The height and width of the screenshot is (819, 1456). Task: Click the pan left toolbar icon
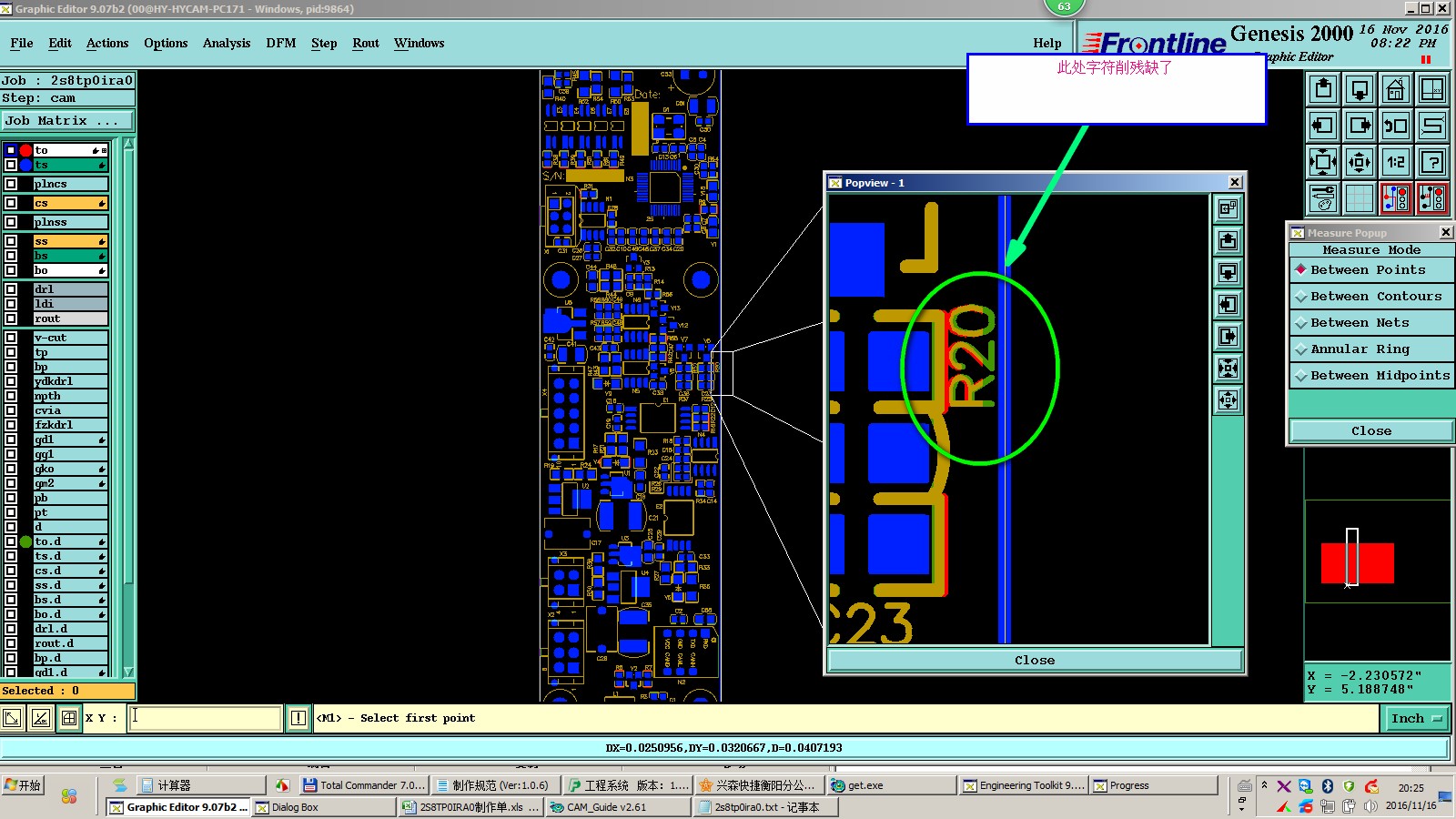(x=1323, y=126)
